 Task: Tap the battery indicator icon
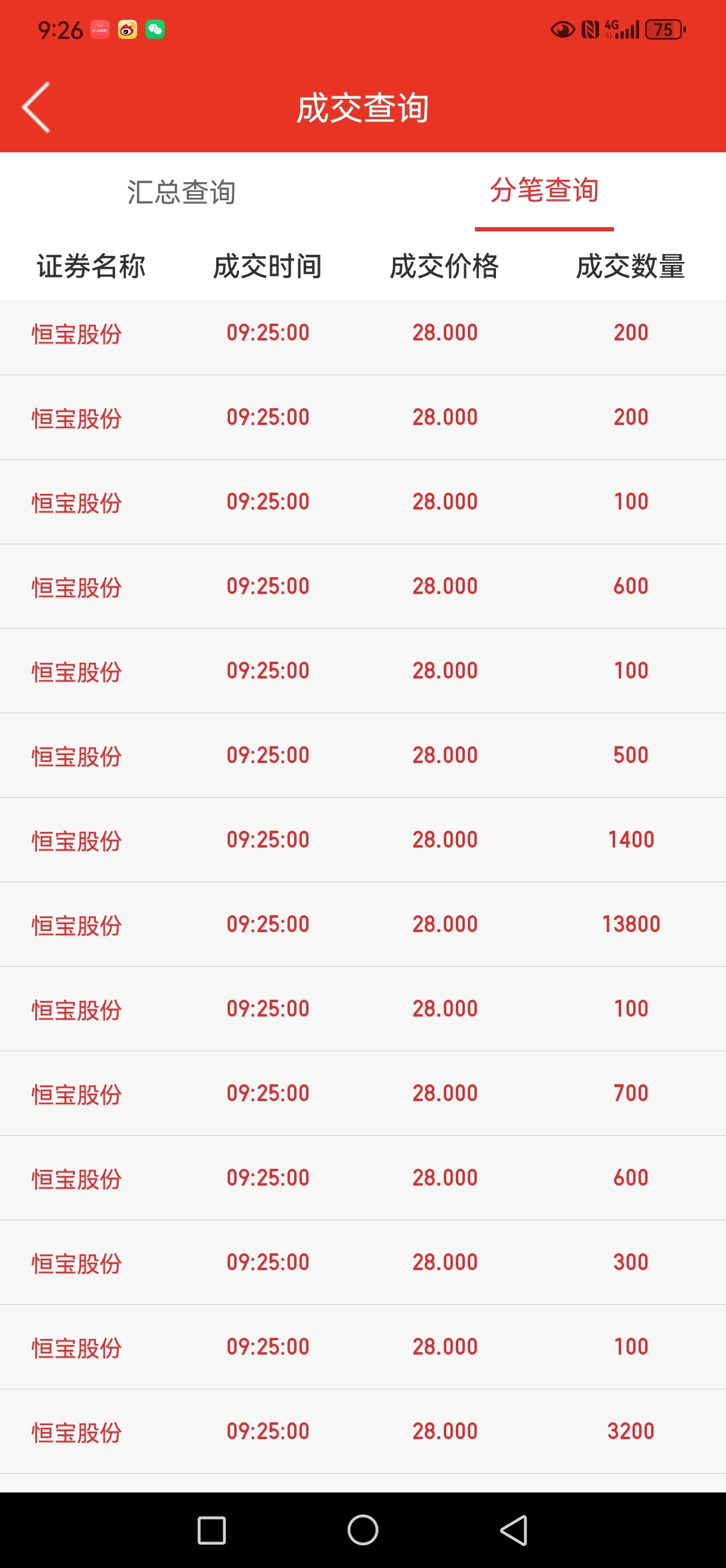[665, 29]
